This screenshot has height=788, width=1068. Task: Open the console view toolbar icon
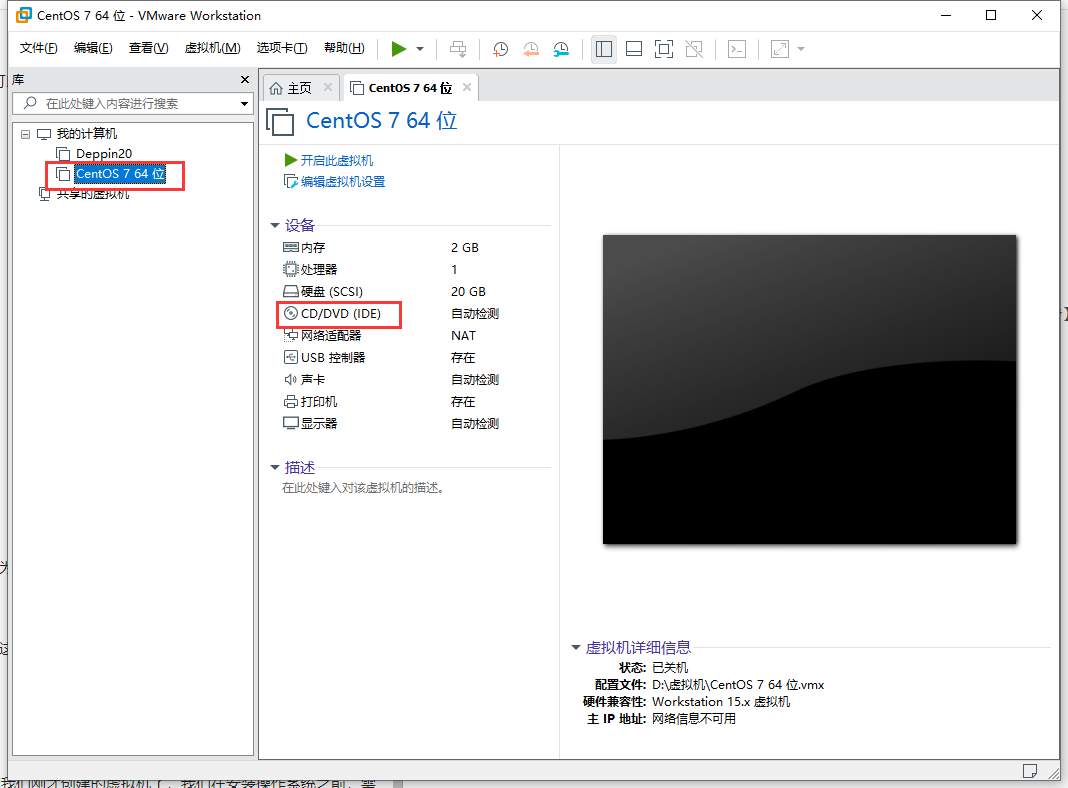point(737,49)
